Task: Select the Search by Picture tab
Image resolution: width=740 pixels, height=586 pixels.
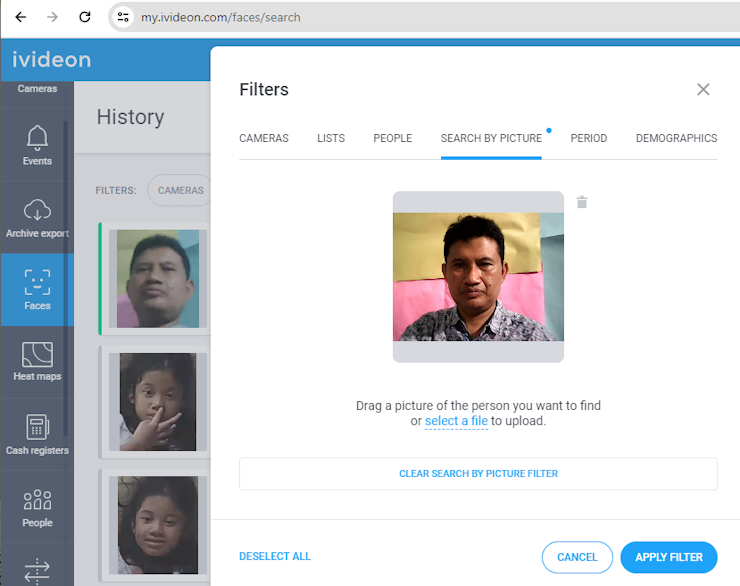Action: [x=491, y=138]
